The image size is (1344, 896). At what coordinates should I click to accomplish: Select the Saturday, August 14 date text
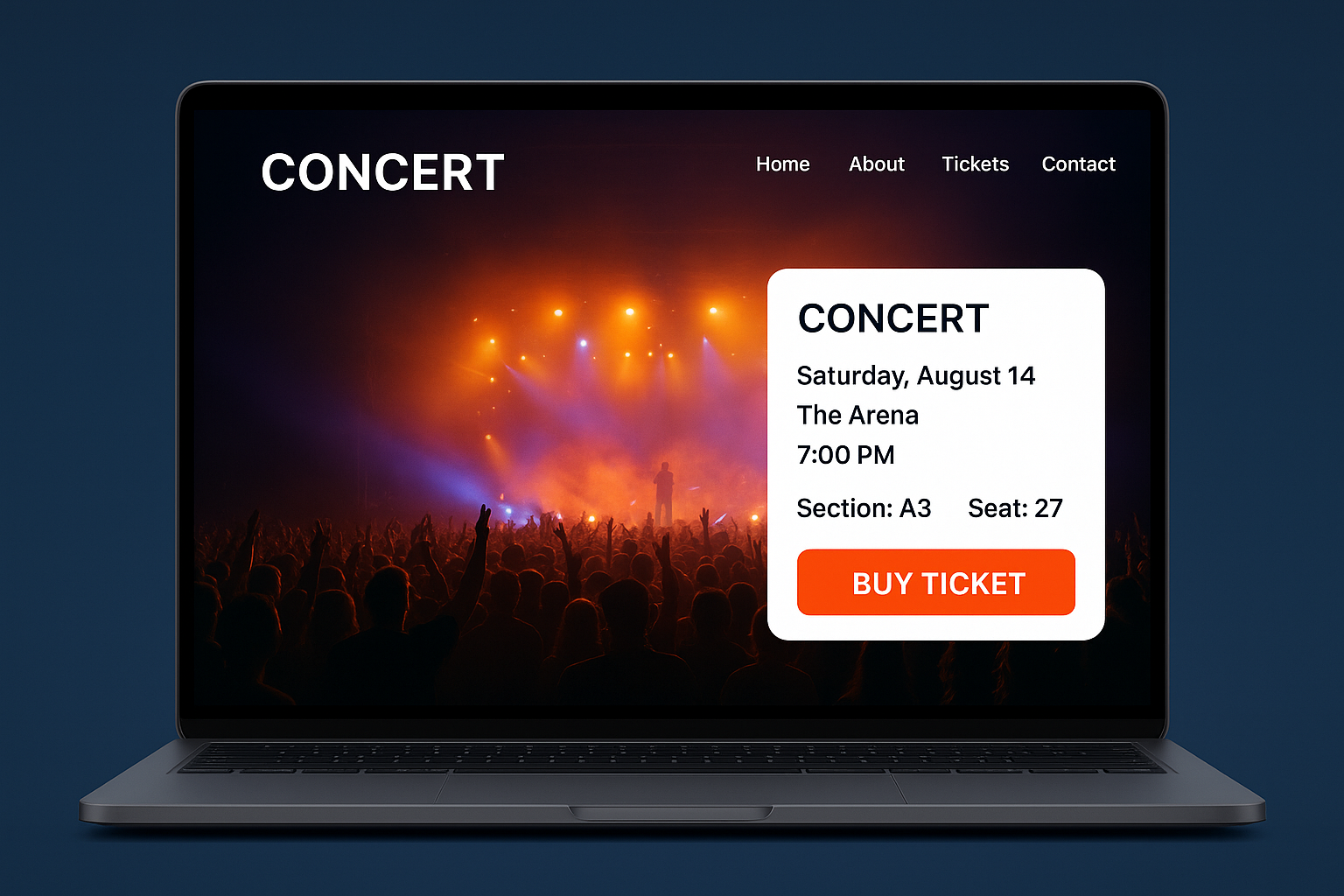pyautogui.click(x=915, y=376)
